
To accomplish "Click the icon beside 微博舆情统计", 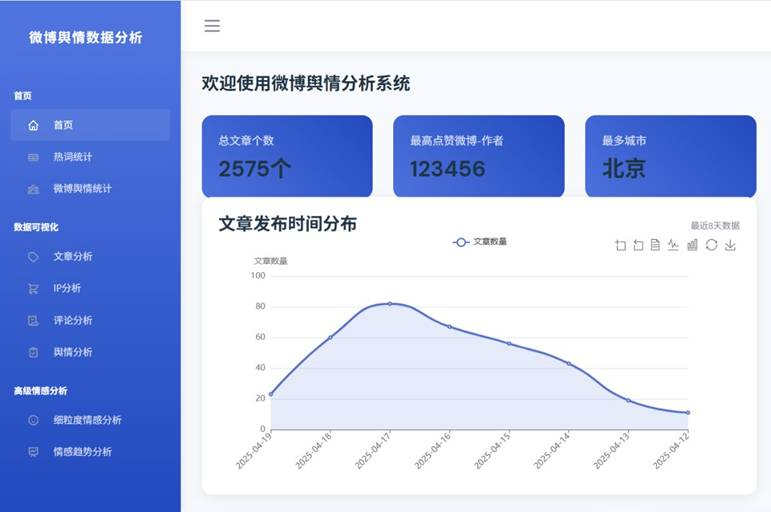I will point(33,189).
